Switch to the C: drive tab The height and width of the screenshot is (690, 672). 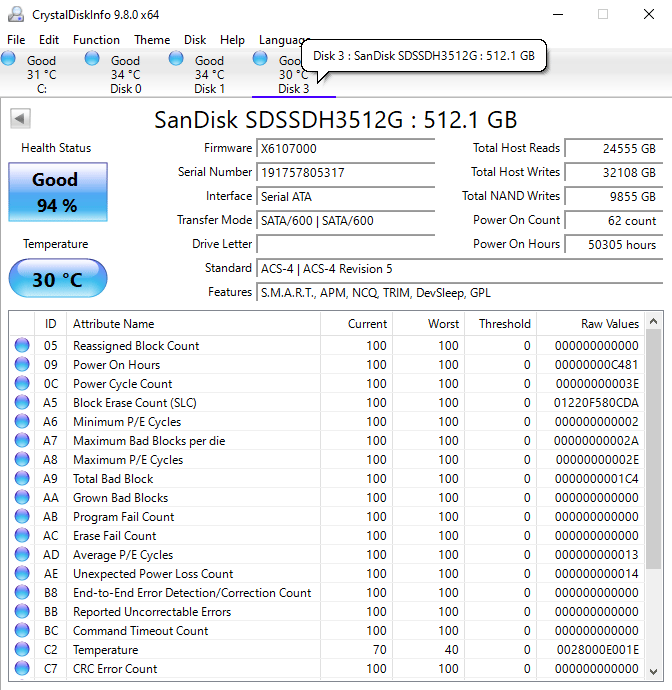point(42,73)
